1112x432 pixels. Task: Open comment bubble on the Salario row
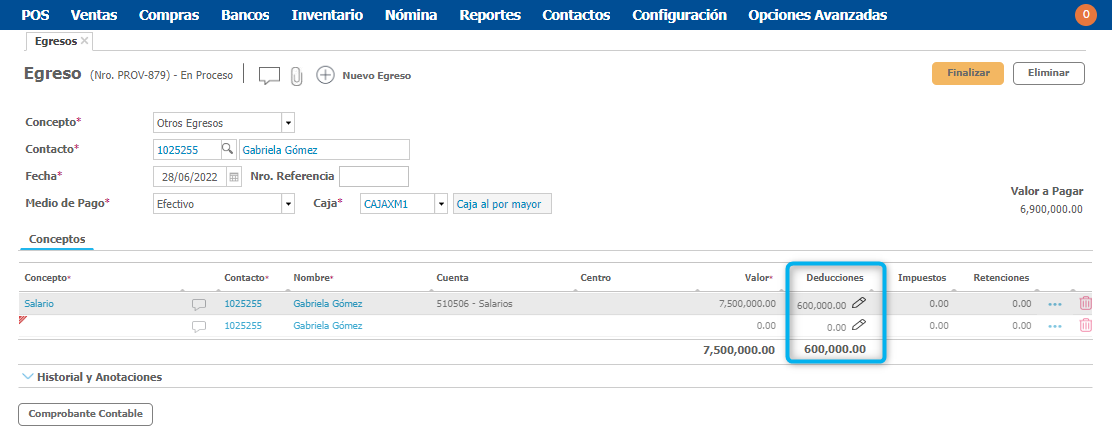pyautogui.click(x=199, y=304)
